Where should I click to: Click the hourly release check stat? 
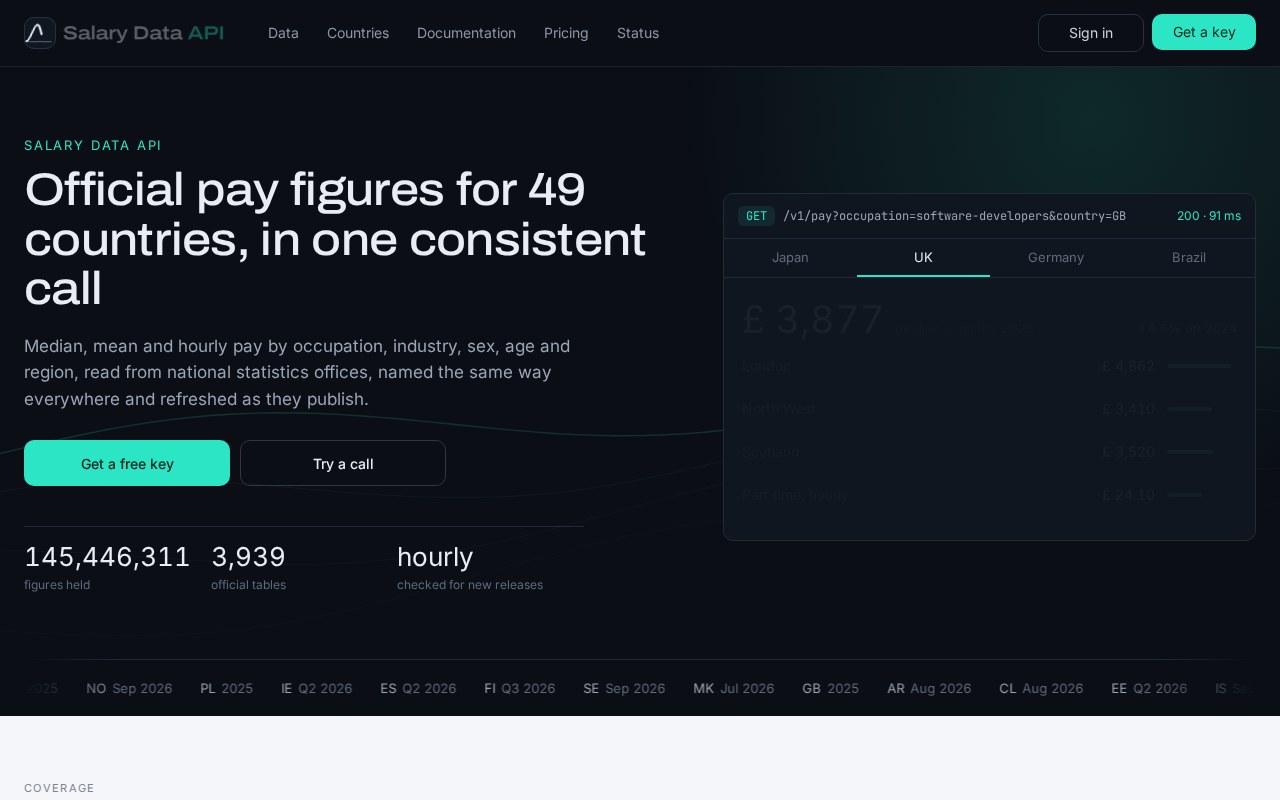470,567
